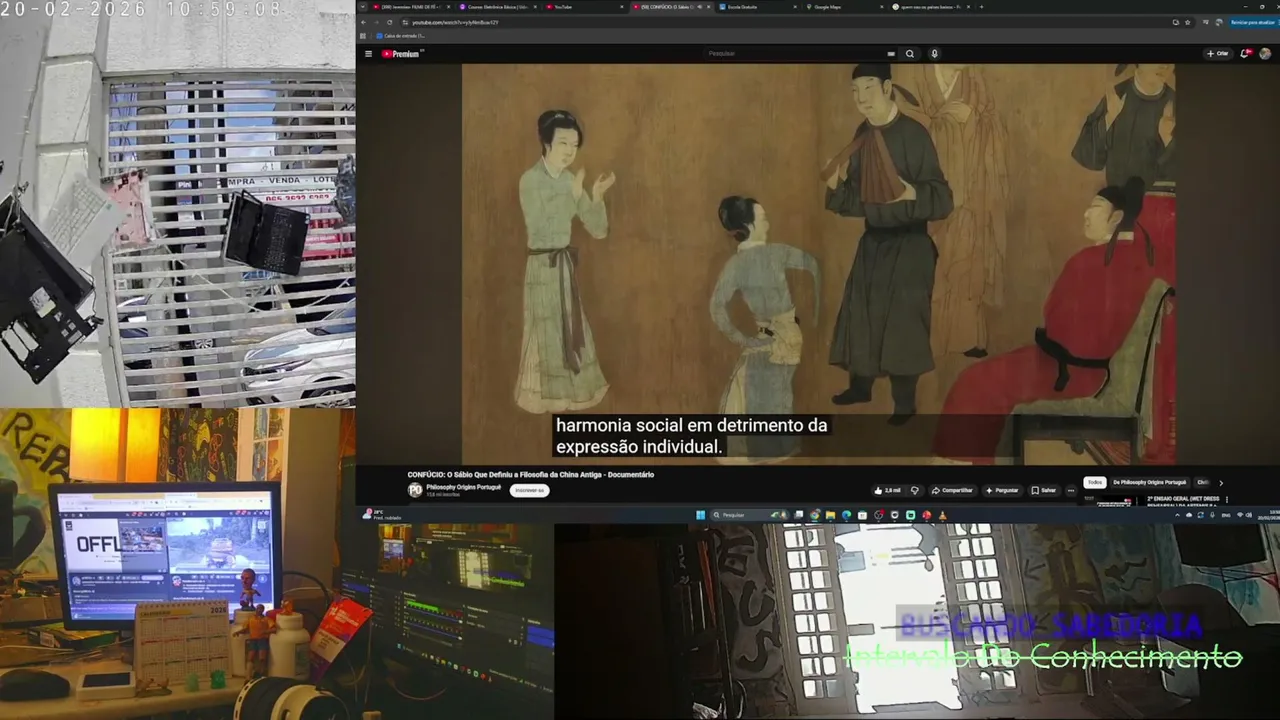Open Philosophy Origins Português channel name link
The width and height of the screenshot is (1280, 720).
[x=464, y=487]
